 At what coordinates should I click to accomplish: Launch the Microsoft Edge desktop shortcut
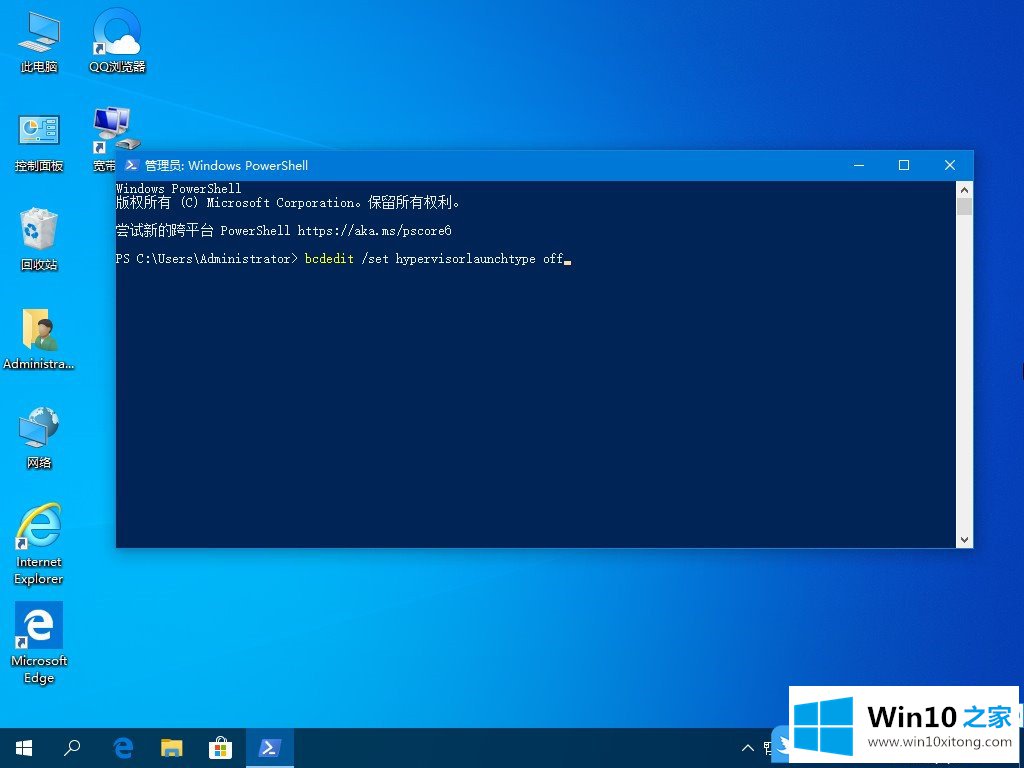(x=39, y=643)
